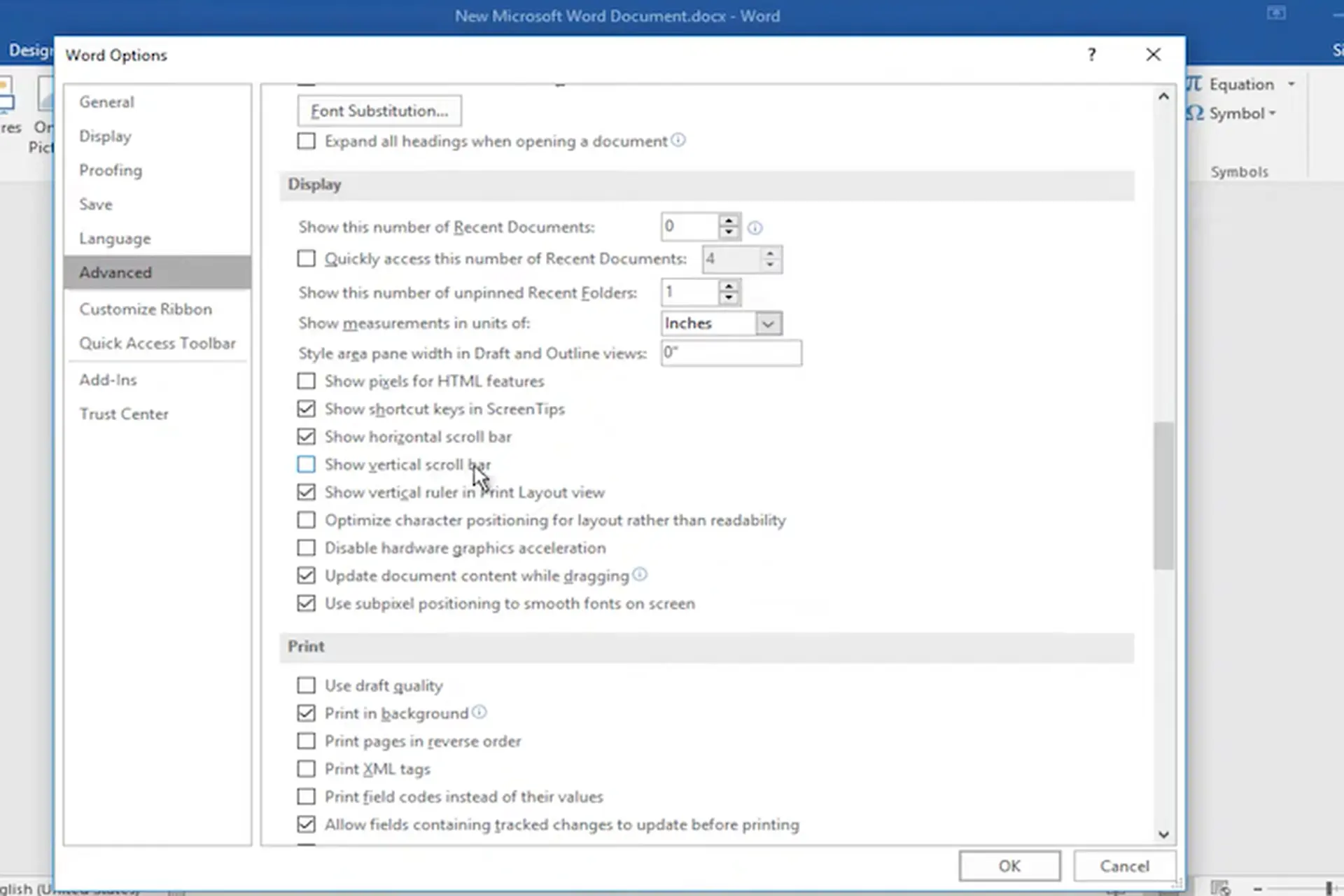The image size is (1344, 896).
Task: Click the Symbol omega icon in ribbon
Action: 1195,113
